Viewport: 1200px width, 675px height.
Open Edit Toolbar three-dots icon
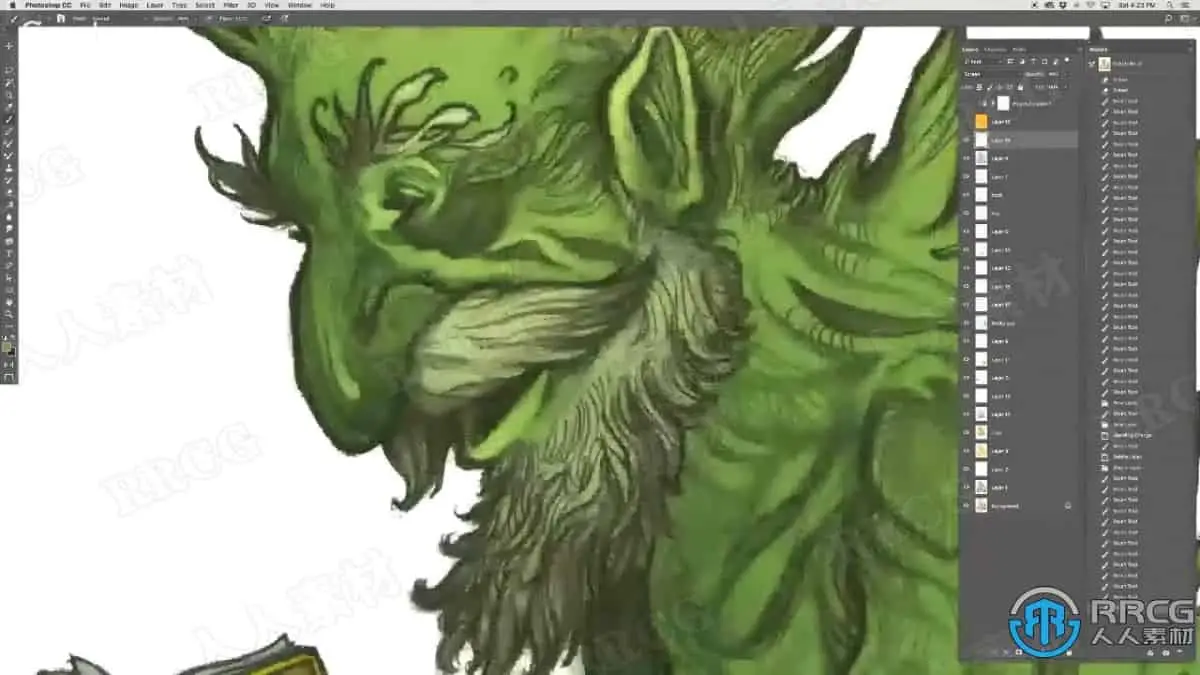tap(9, 326)
